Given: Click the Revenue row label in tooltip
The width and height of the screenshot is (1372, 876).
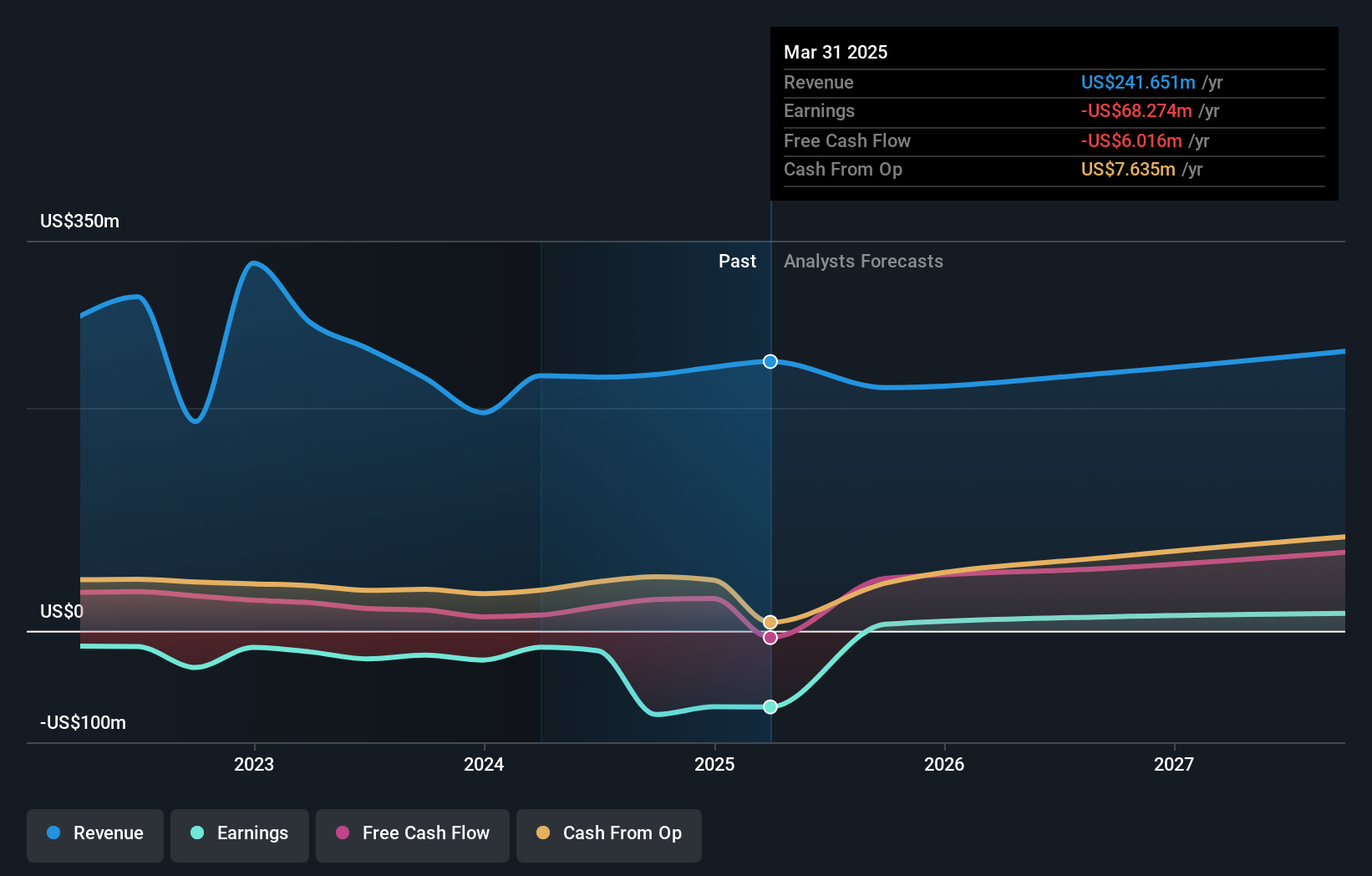Looking at the screenshot, I should click(819, 82).
